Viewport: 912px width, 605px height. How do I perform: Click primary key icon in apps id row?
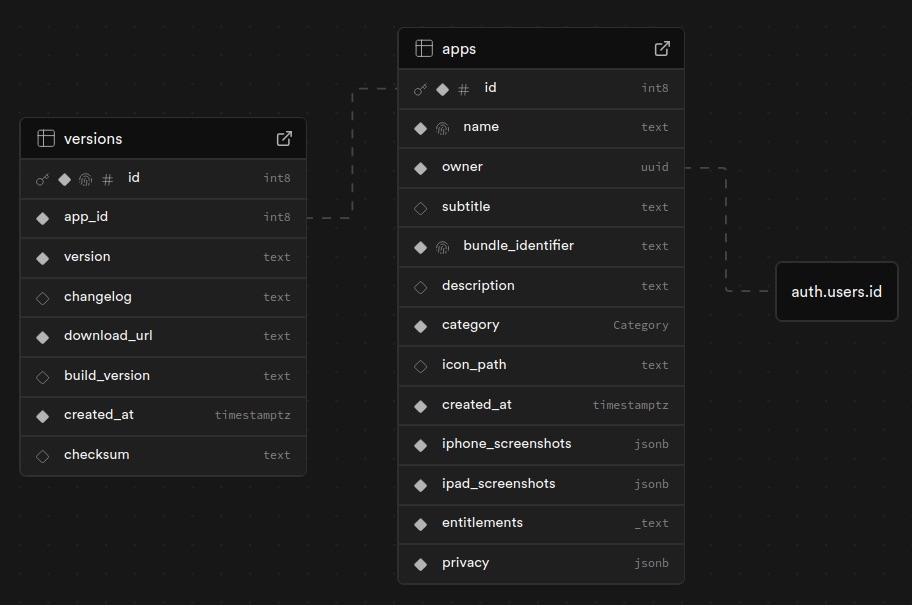click(x=421, y=90)
